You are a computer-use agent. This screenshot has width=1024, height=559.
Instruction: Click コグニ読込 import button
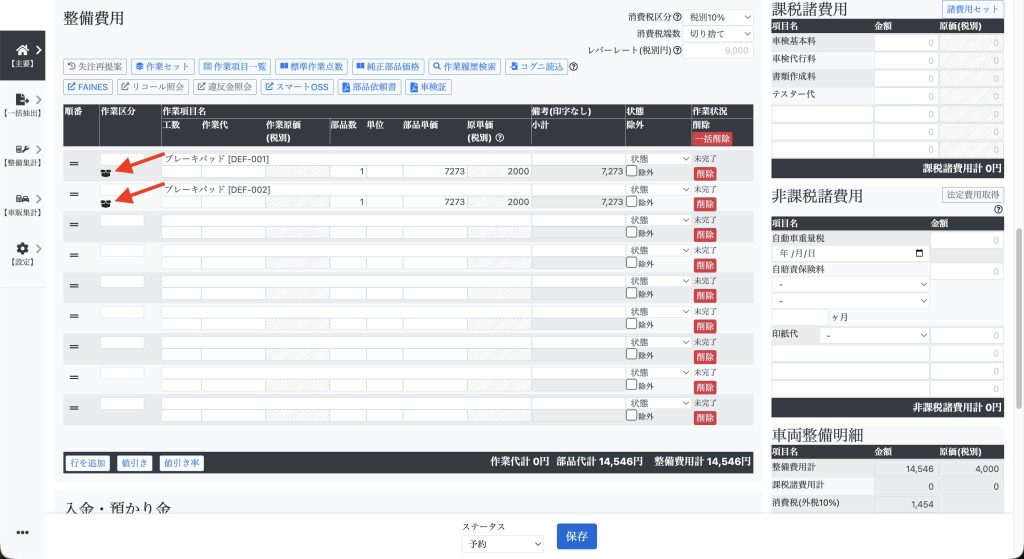tap(536, 67)
